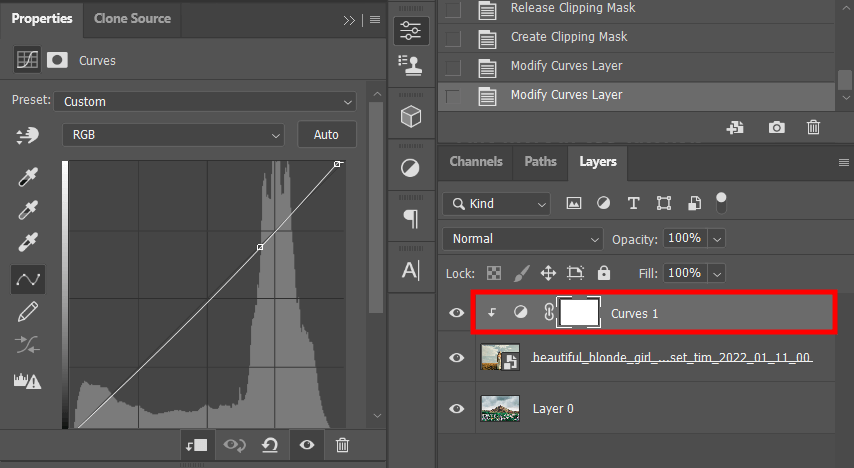The image size is (854, 468).
Task: Hide the Curves 1 layer
Action: click(456, 313)
